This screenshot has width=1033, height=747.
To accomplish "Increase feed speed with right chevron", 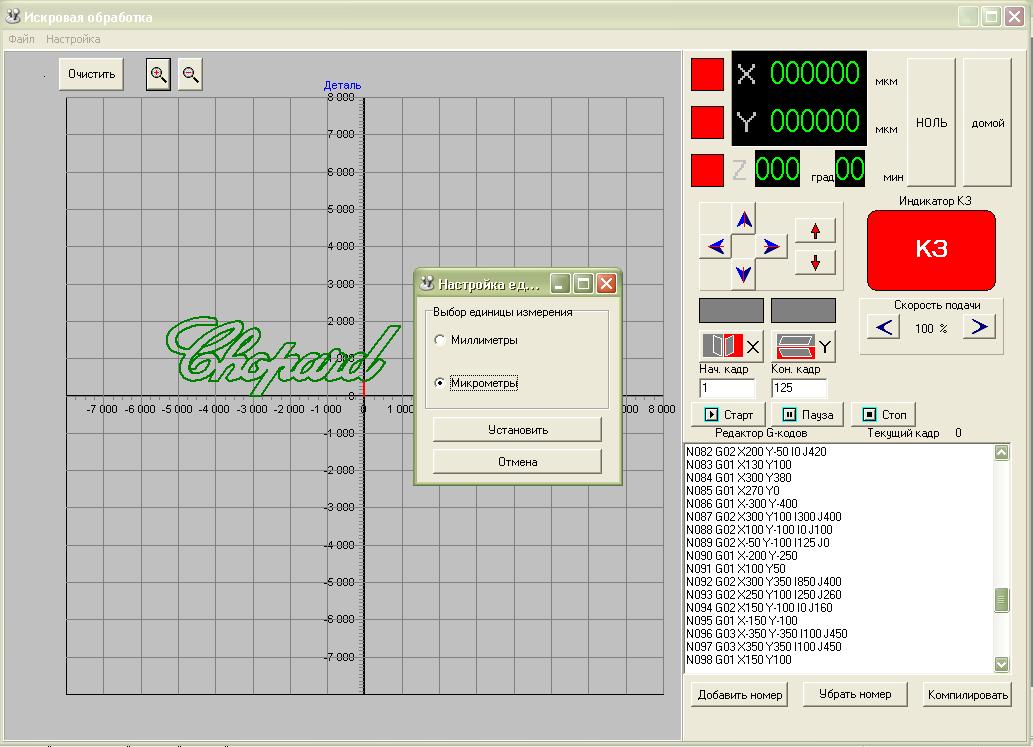I will tap(979, 327).
